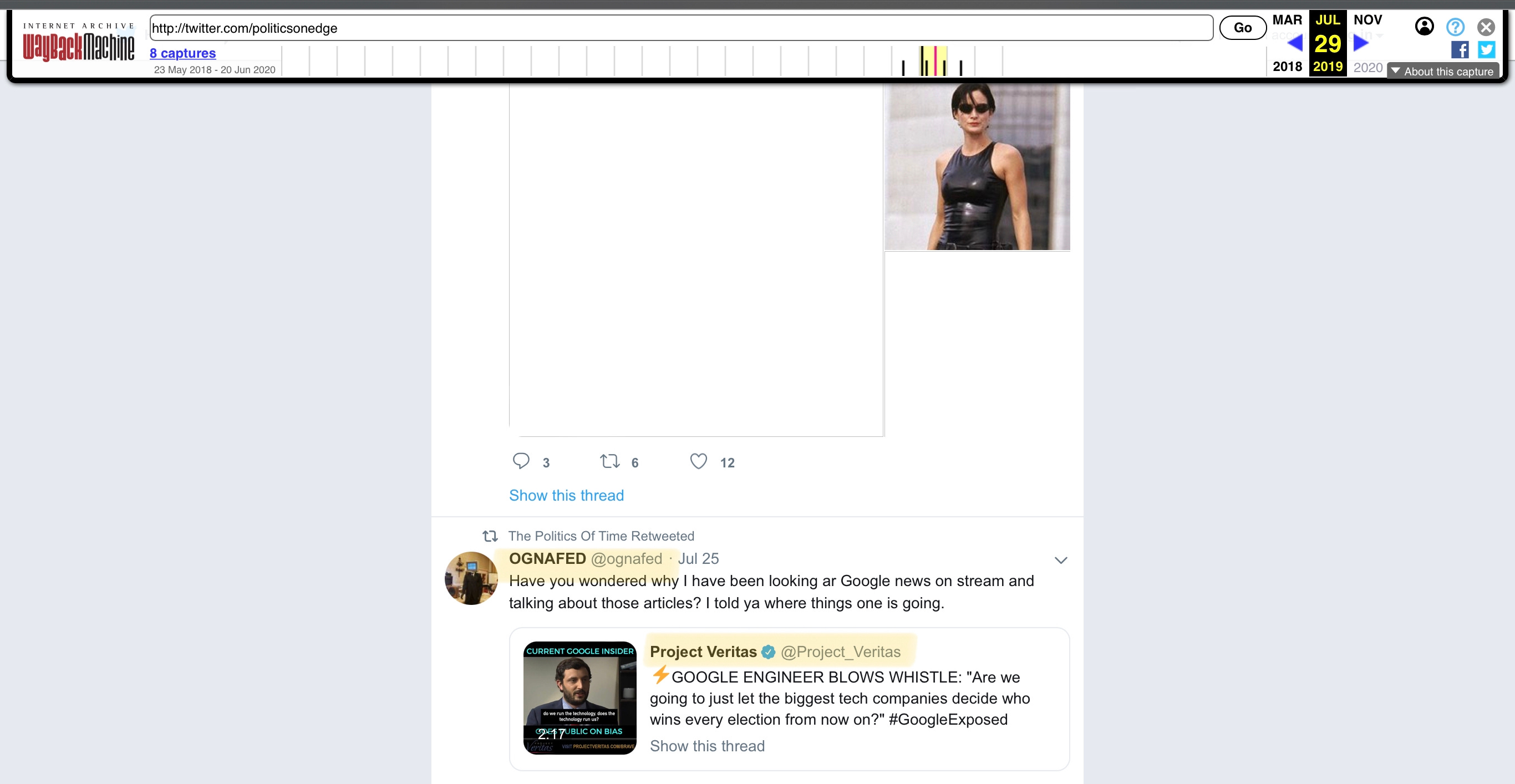Open Project Veritas quoted account name

pyautogui.click(x=703, y=651)
